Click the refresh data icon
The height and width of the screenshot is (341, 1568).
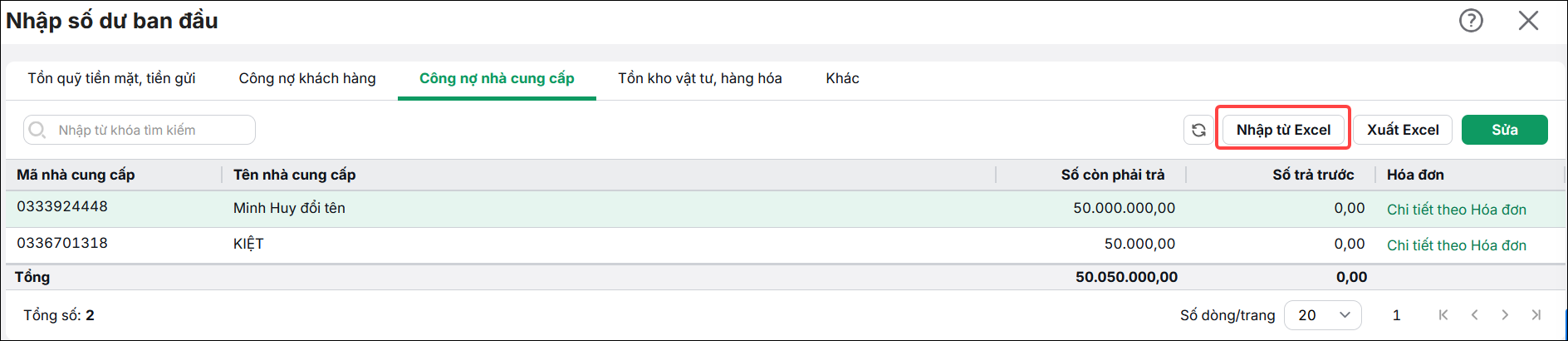1198,130
